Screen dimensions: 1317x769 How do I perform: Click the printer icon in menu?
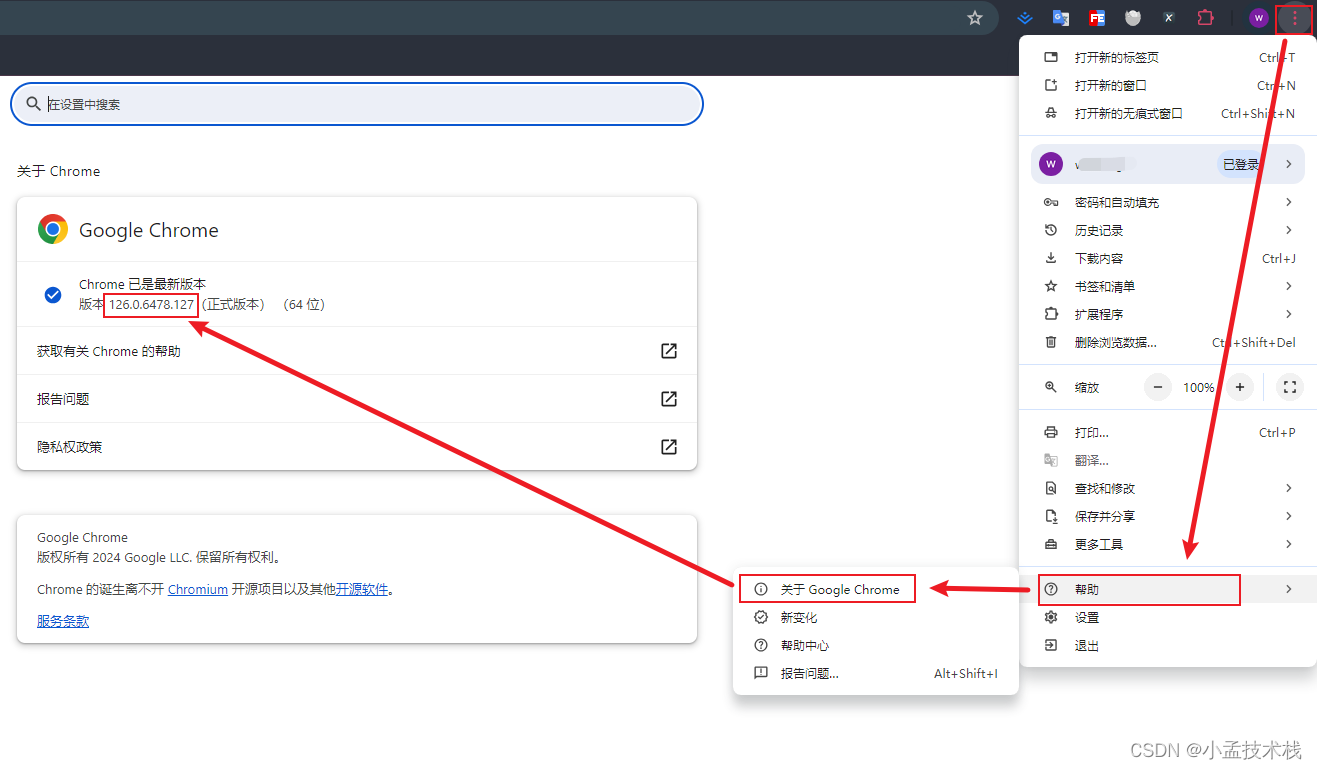(1051, 432)
